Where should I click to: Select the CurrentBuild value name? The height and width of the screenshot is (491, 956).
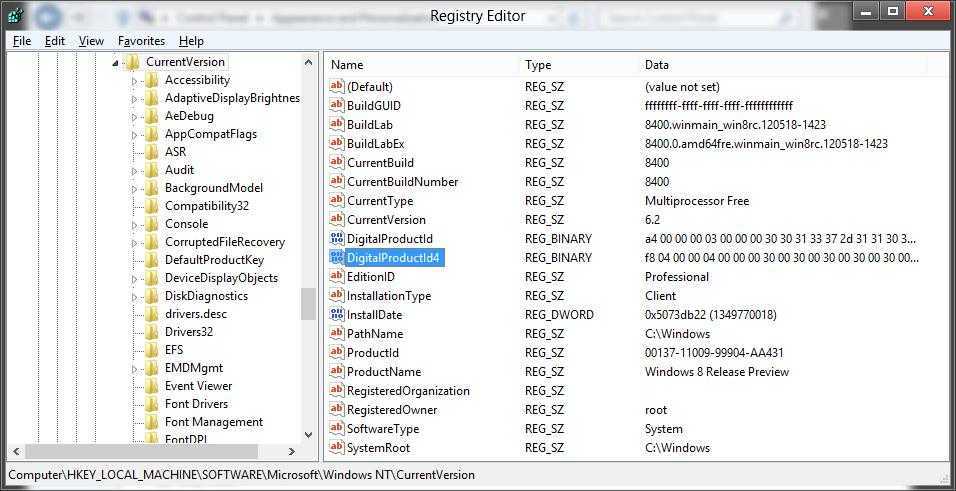[x=380, y=162]
